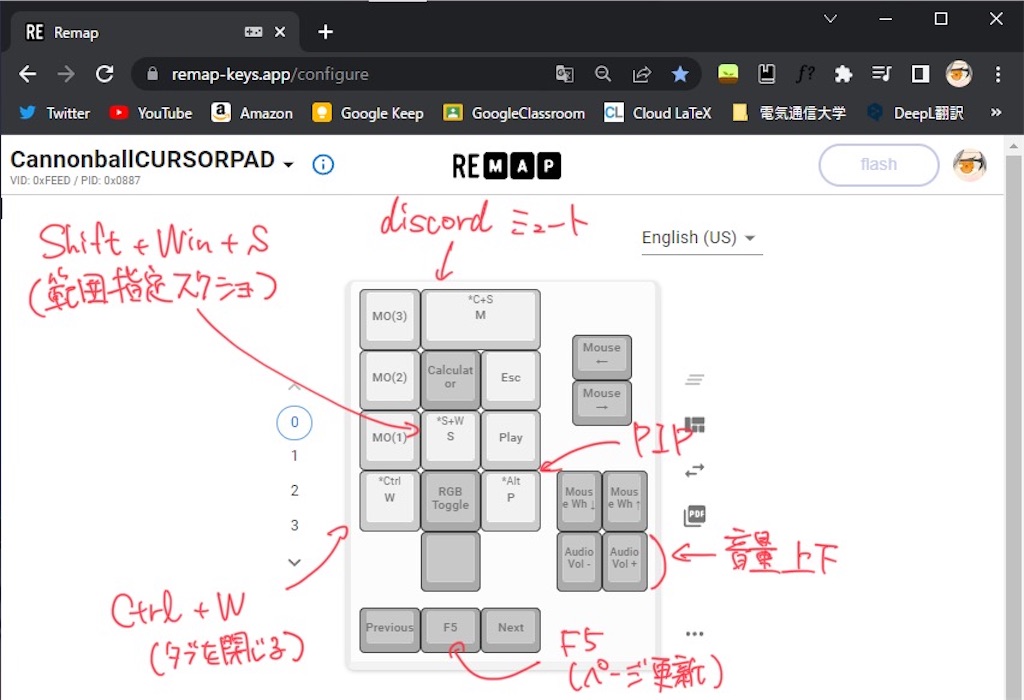
Task: Open the English (US) layout dropdown
Action: click(701, 238)
